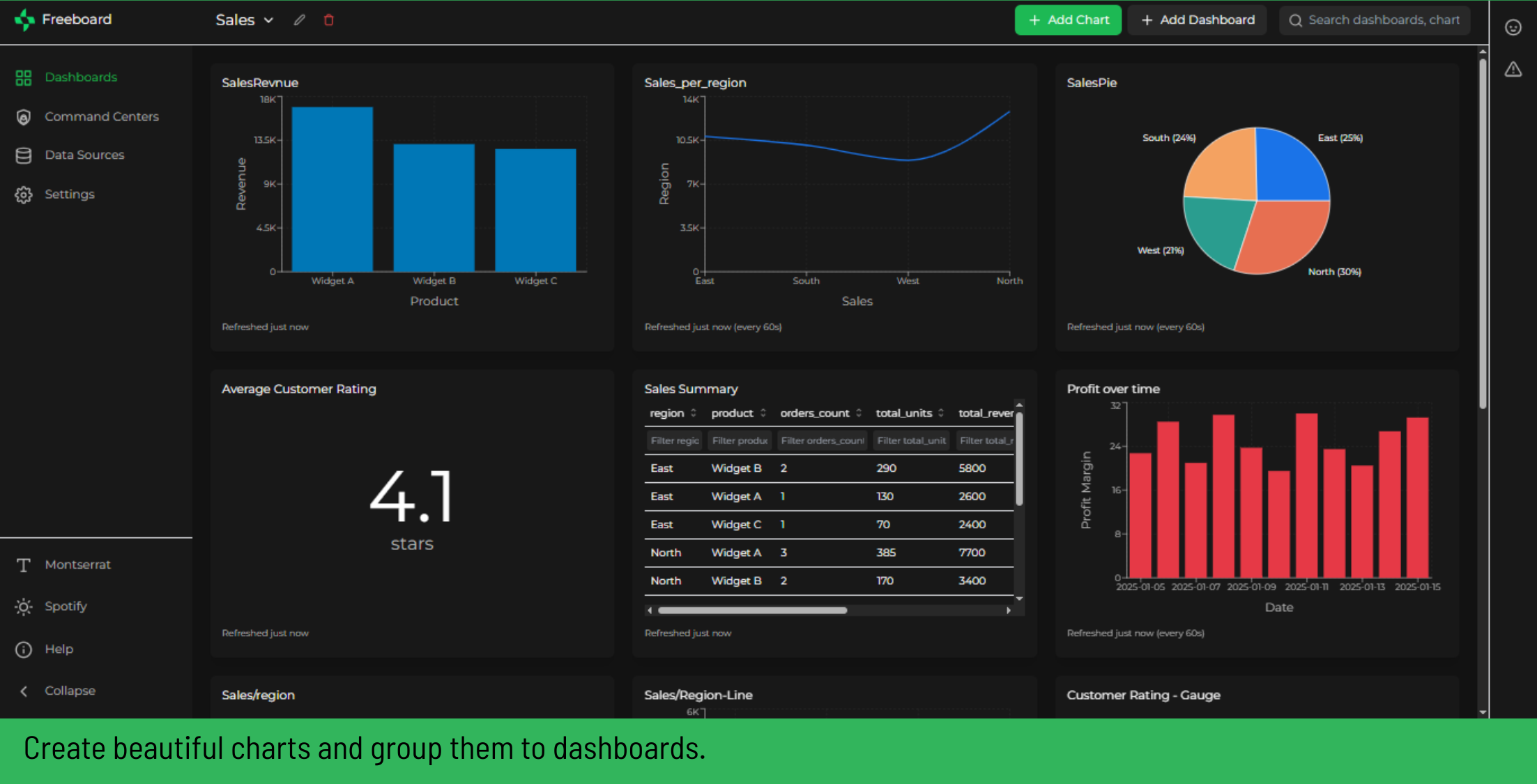Click the Add Dashboard button
Viewport: 1537px width, 784px height.
[x=1197, y=20]
